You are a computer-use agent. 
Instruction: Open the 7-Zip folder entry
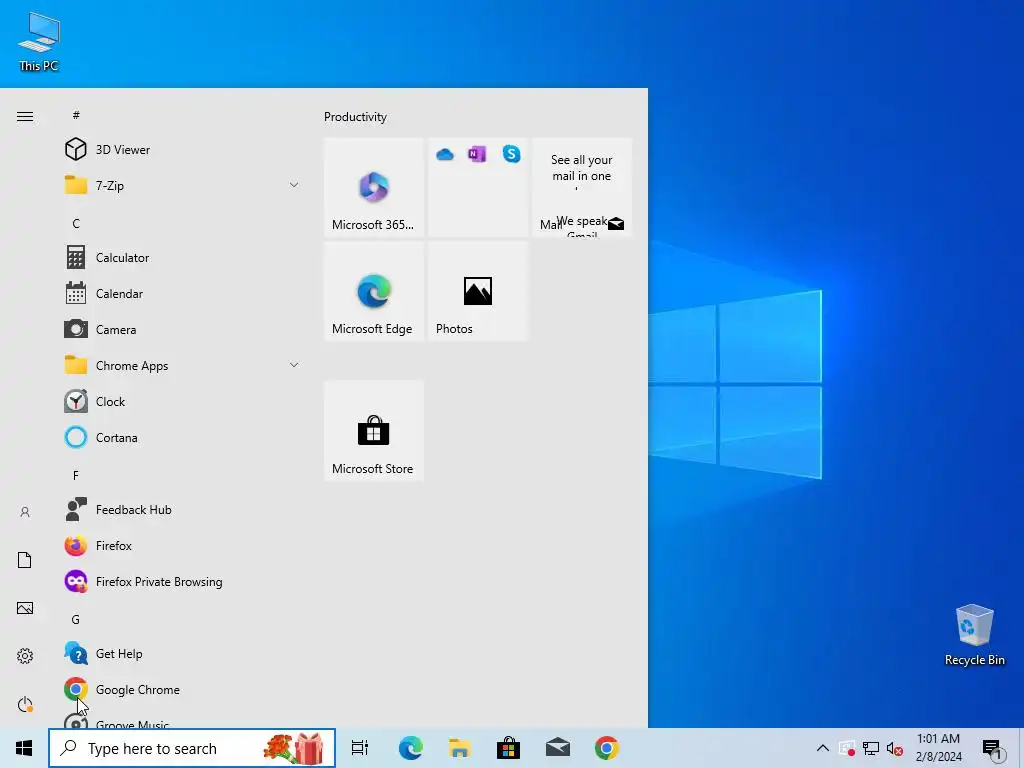point(182,185)
